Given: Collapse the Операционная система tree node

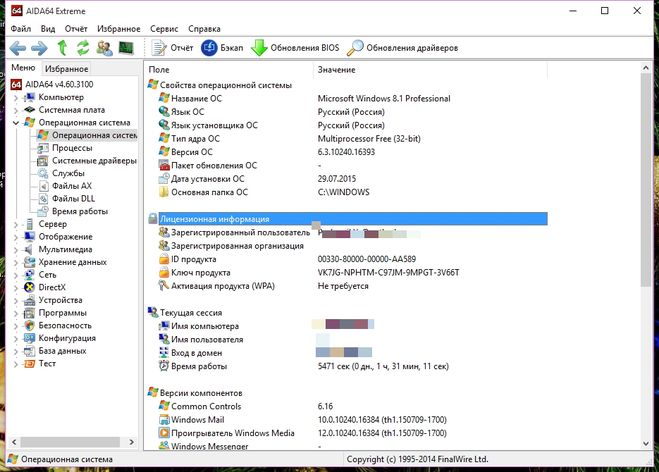Looking at the screenshot, I should 16,123.
